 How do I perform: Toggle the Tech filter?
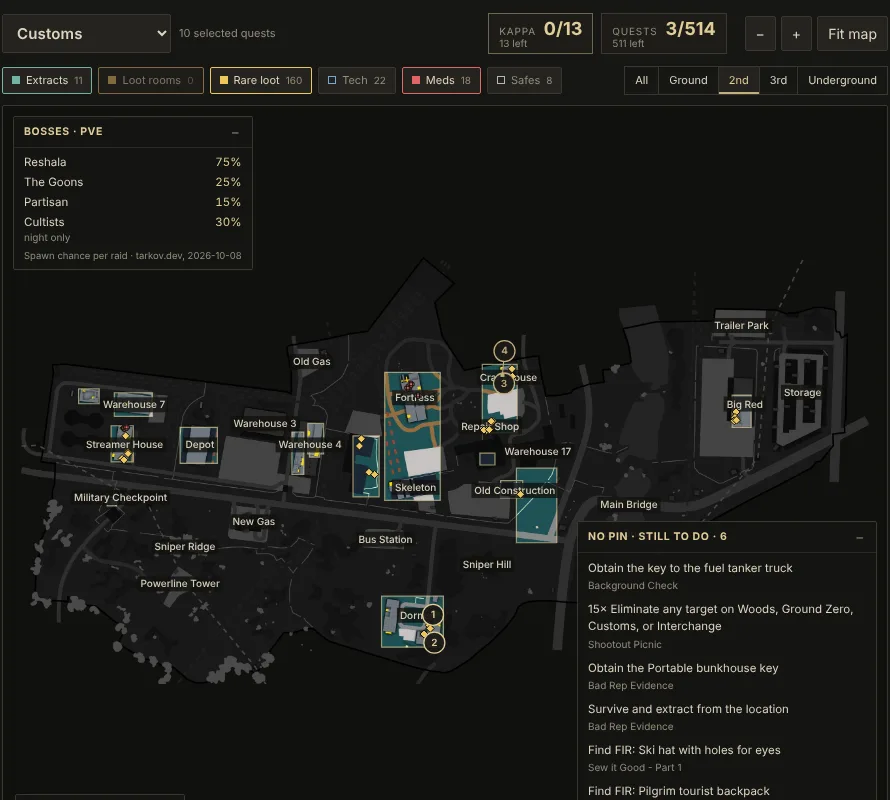[x=356, y=80]
